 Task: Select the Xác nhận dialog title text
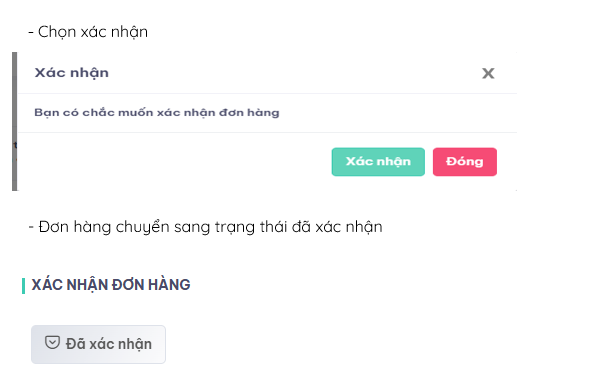point(72,73)
